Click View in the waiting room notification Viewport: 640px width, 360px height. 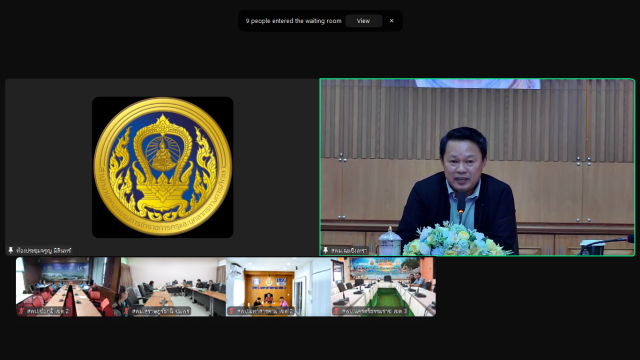(363, 21)
